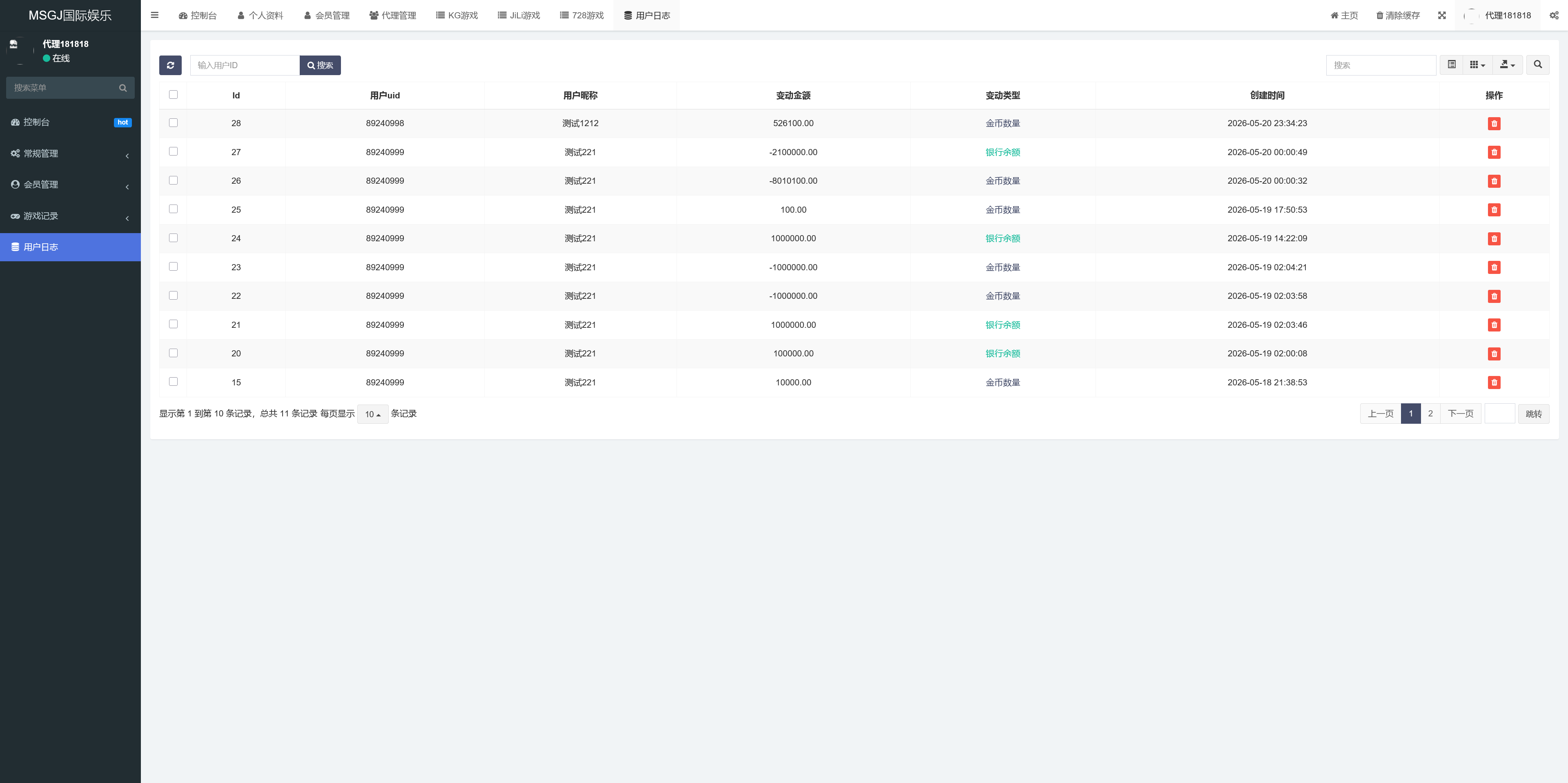Delete the log row with Id 28
1568x783 pixels.
tap(1494, 124)
